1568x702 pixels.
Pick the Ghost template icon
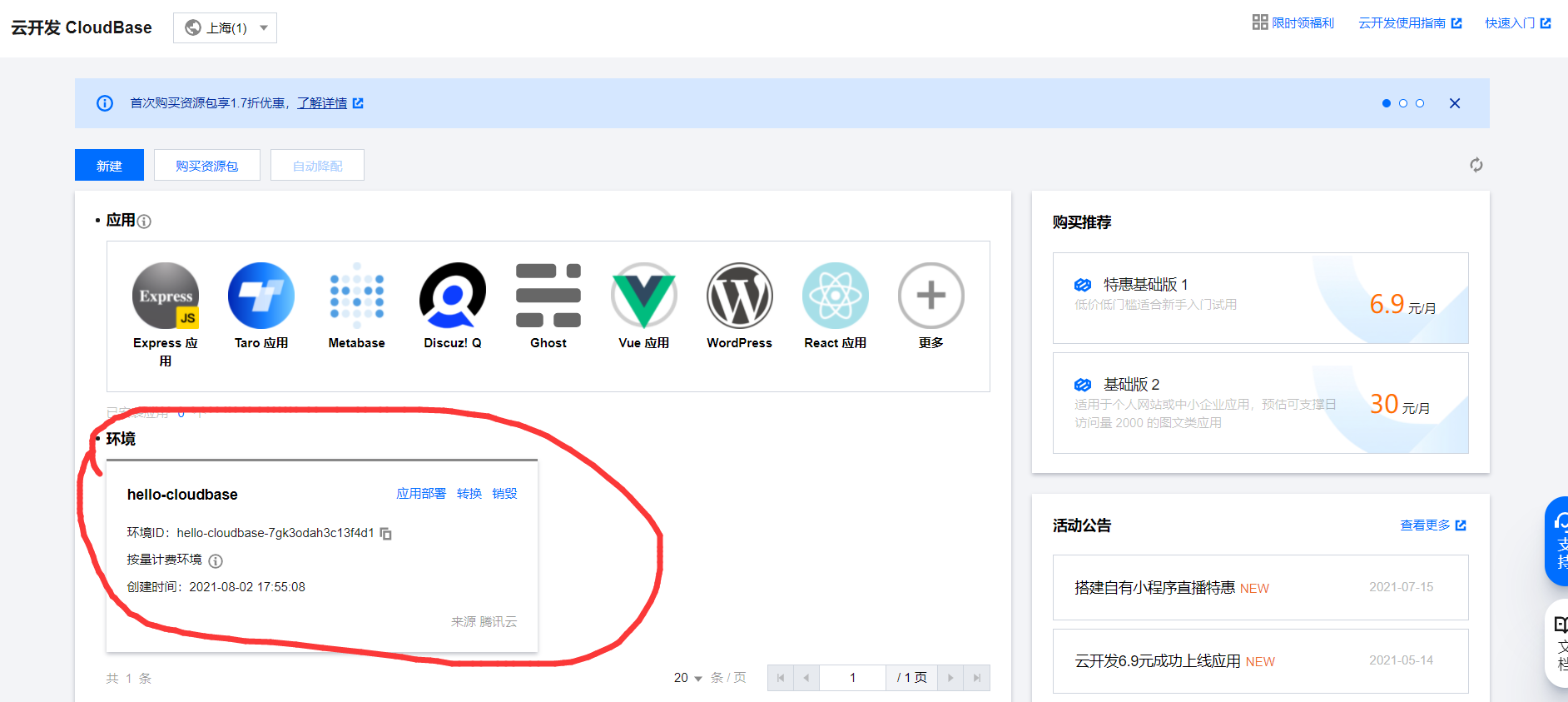(548, 296)
